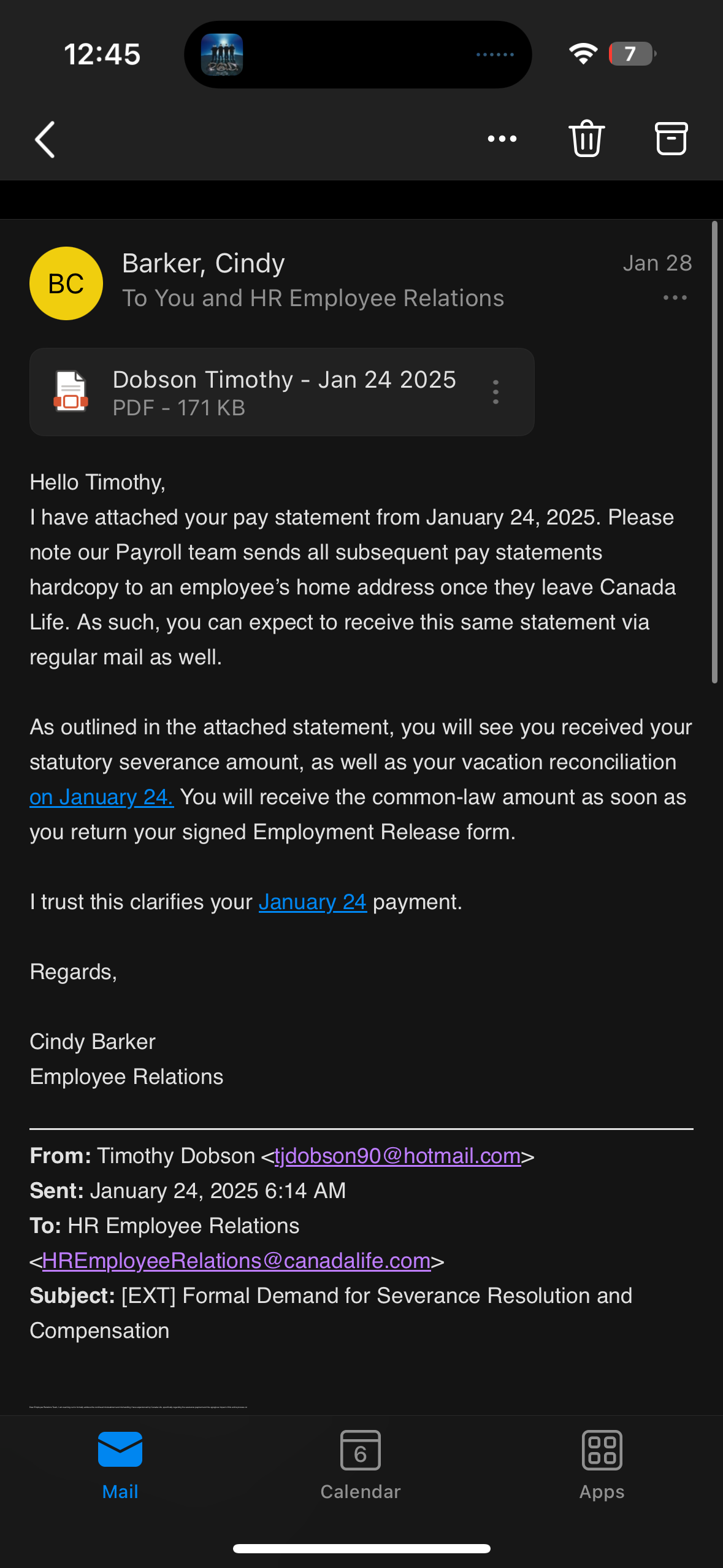The image size is (723, 1568).
Task: Expand message options dots under Jan 28
Action: [675, 298]
